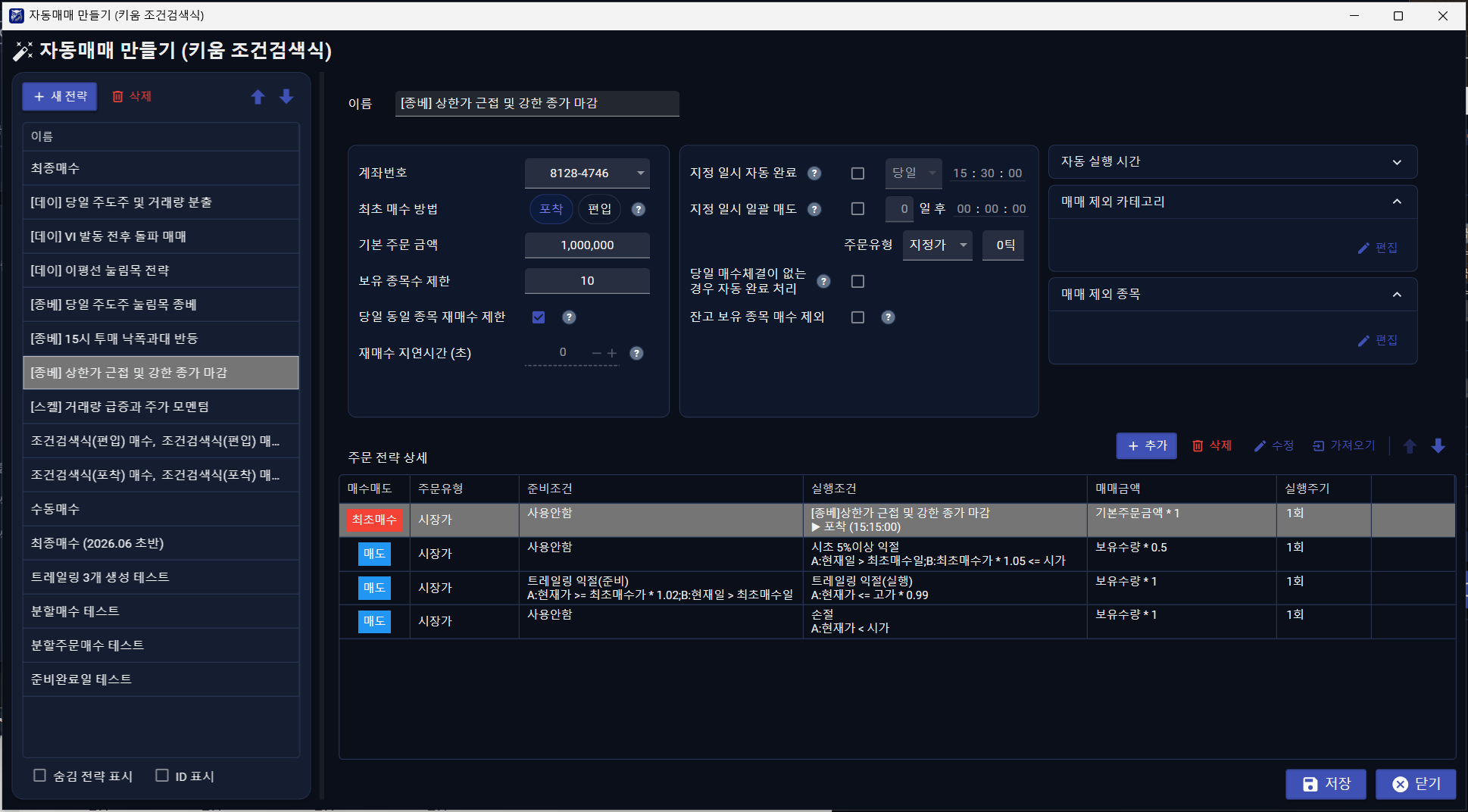Click the 15:30:00 time field
This screenshot has width=1468, height=812.
[987, 173]
